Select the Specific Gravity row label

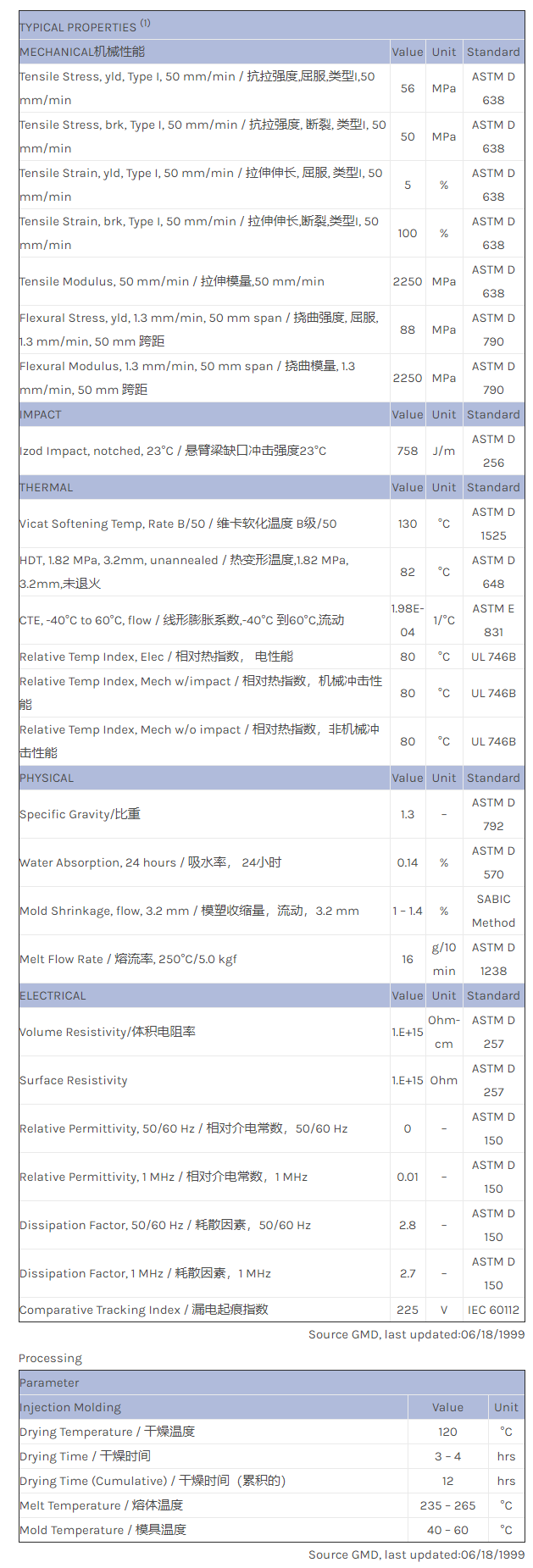coord(80,814)
